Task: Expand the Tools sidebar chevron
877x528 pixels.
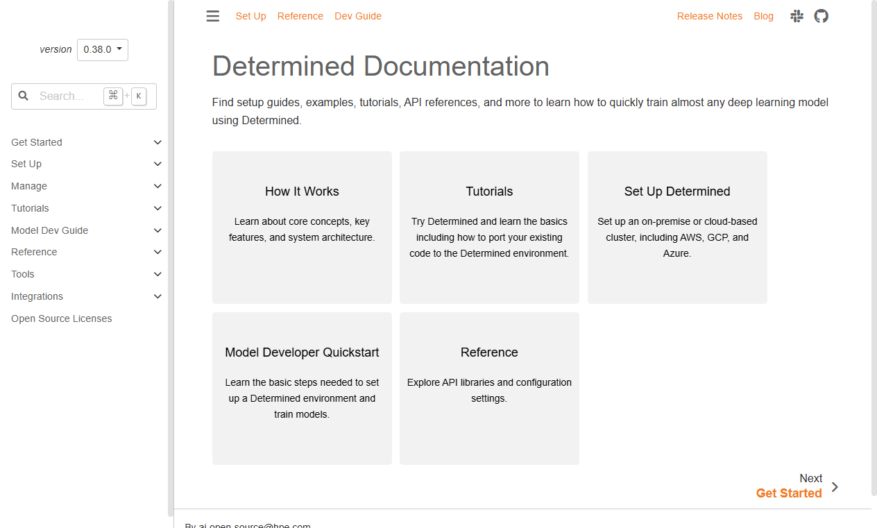Action: [x=158, y=274]
